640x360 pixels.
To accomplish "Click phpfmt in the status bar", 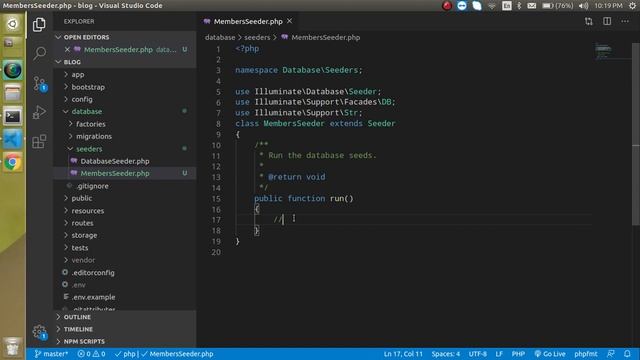I will [586, 354].
